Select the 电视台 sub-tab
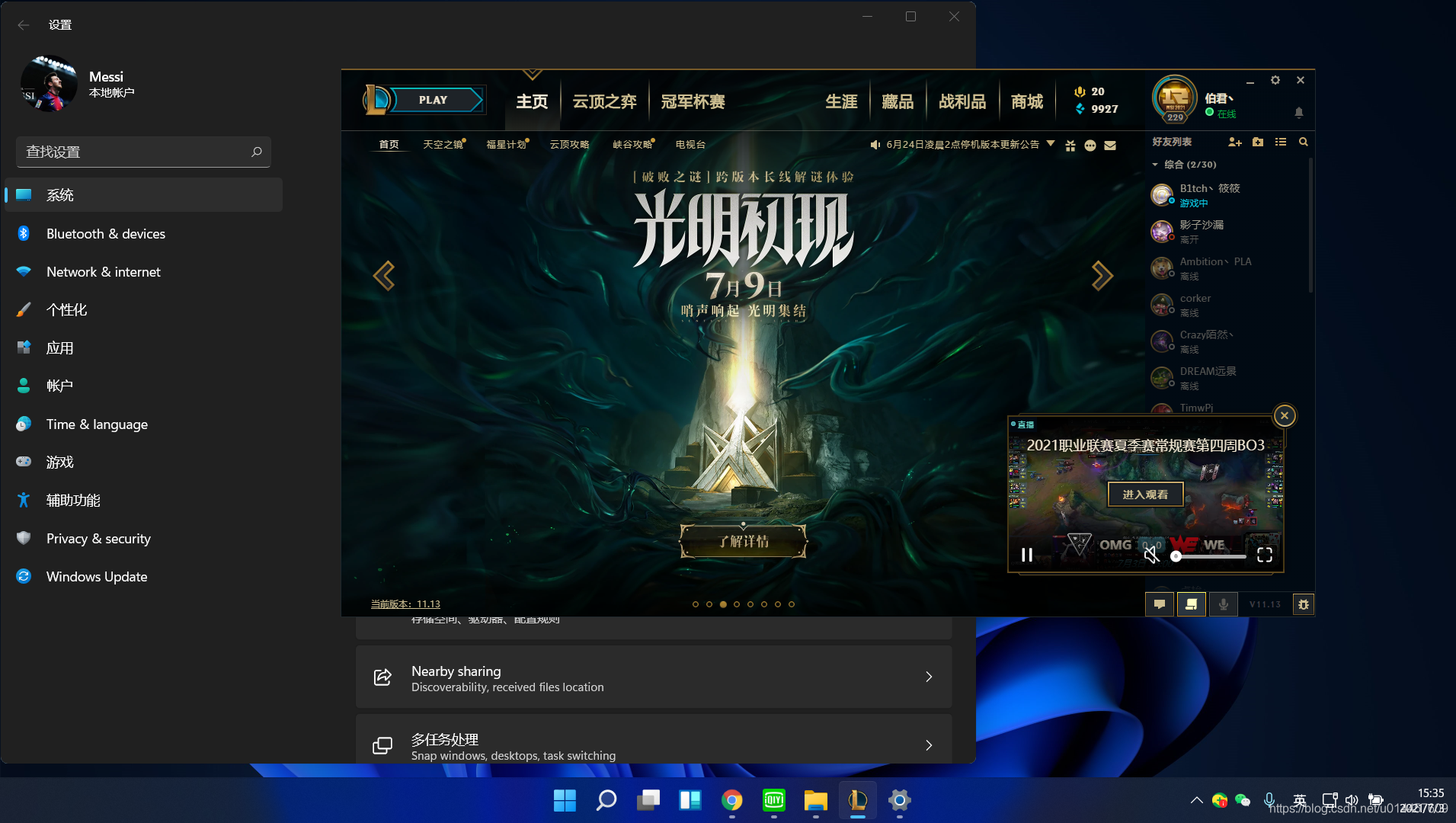Image resolution: width=1456 pixels, height=823 pixels. click(x=690, y=144)
